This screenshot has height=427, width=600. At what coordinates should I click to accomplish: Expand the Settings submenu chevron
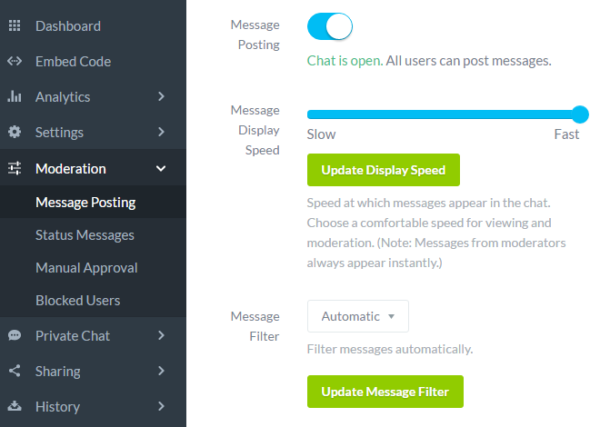tap(161, 132)
